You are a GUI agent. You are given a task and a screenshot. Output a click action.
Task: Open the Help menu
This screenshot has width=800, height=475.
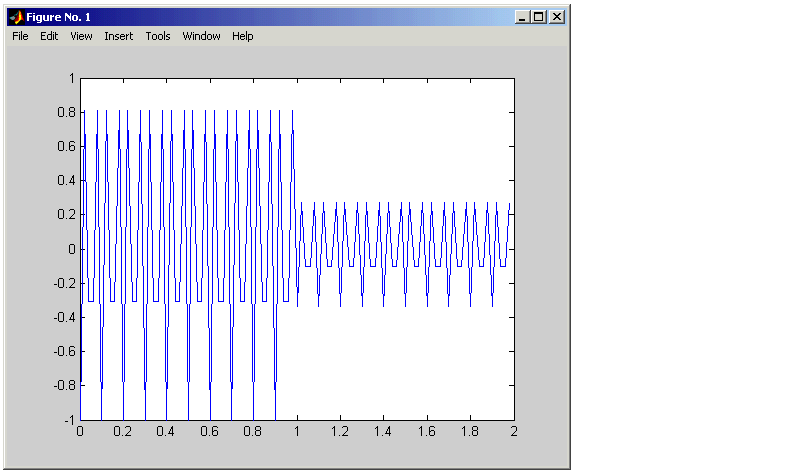point(242,36)
